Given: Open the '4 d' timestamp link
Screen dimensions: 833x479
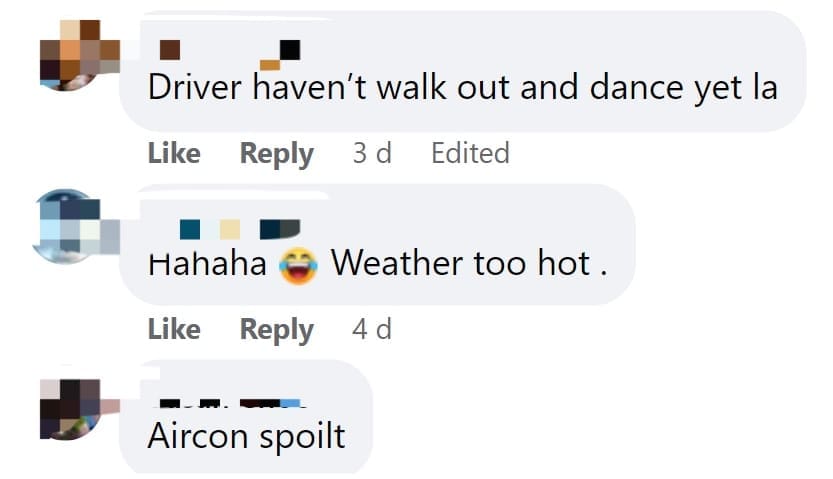Looking at the screenshot, I should (372, 329).
